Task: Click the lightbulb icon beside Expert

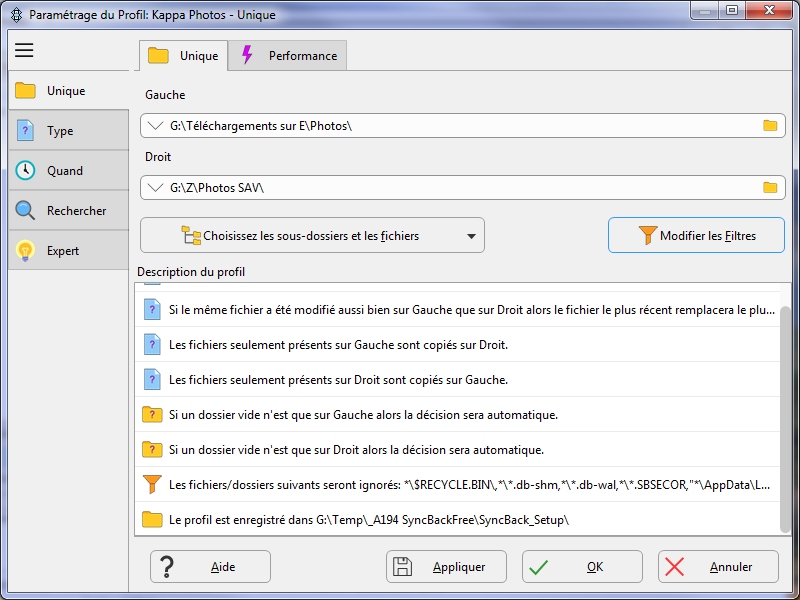Action: click(x=25, y=251)
